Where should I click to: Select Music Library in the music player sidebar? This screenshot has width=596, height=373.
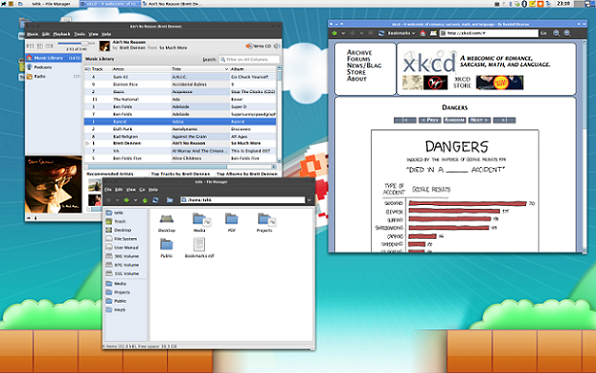[x=53, y=58]
